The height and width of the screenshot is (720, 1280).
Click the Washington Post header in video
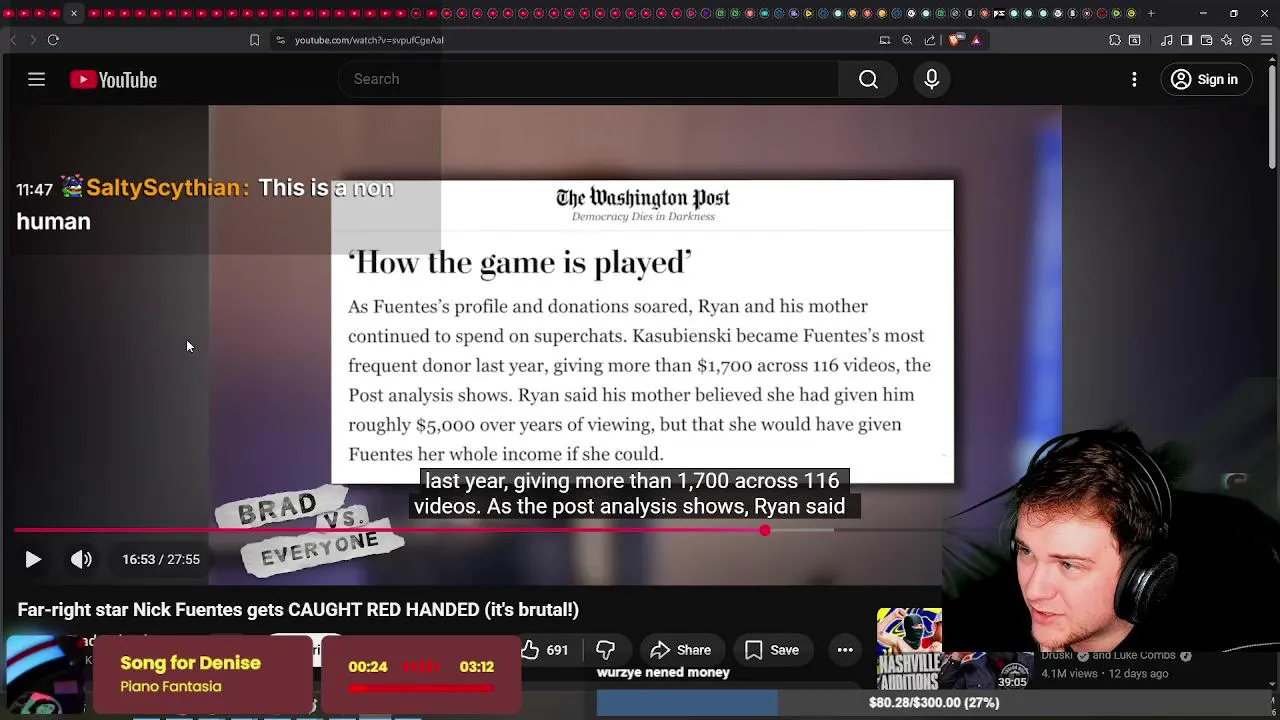pos(643,203)
